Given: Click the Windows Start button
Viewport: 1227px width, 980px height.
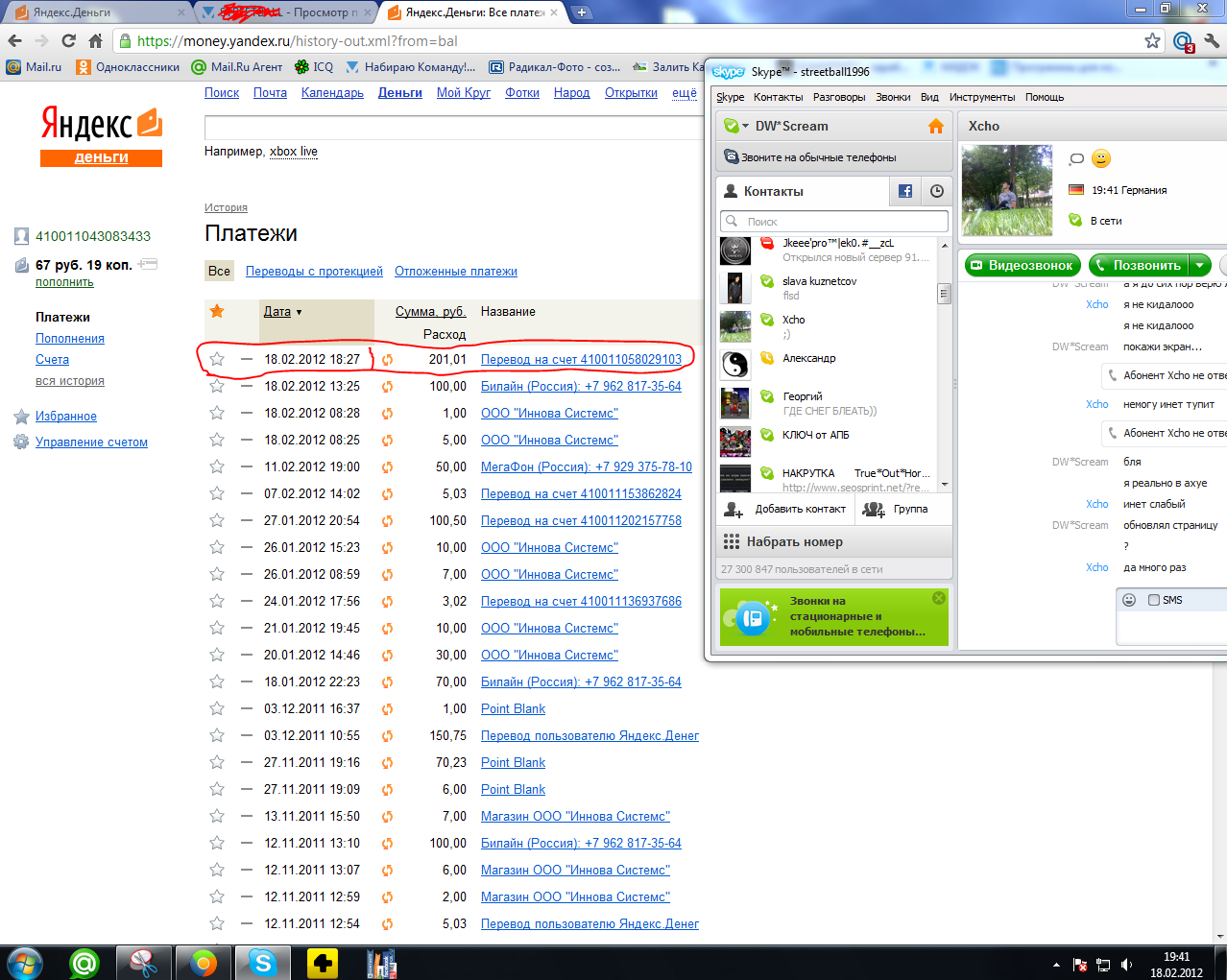Looking at the screenshot, I should pos(25,962).
